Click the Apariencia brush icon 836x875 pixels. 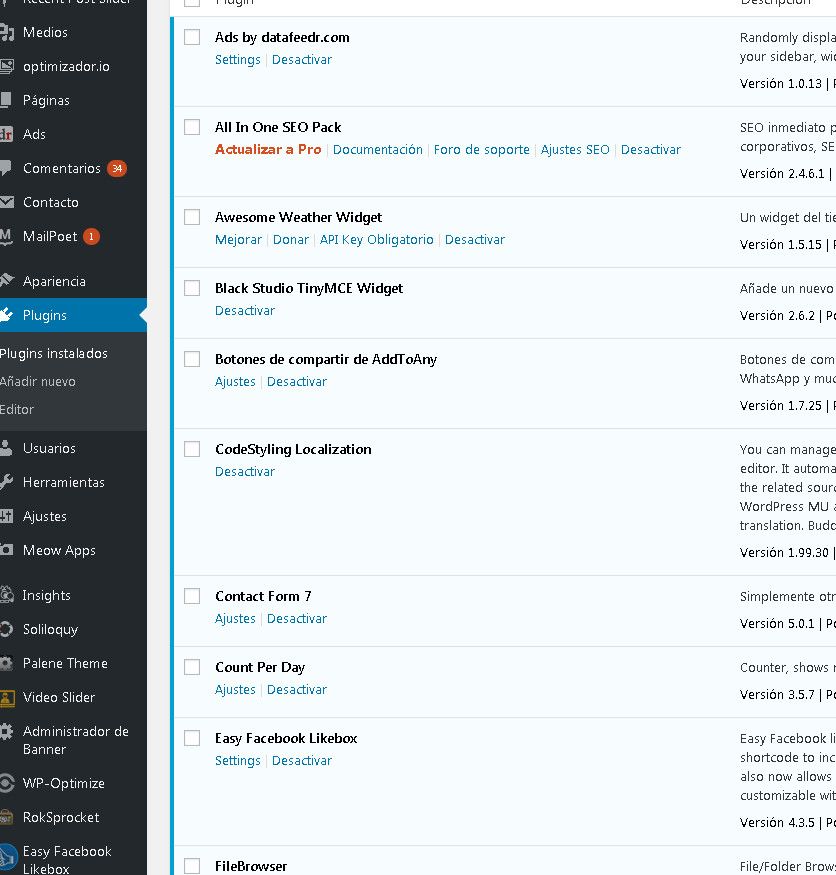click(x=7, y=281)
